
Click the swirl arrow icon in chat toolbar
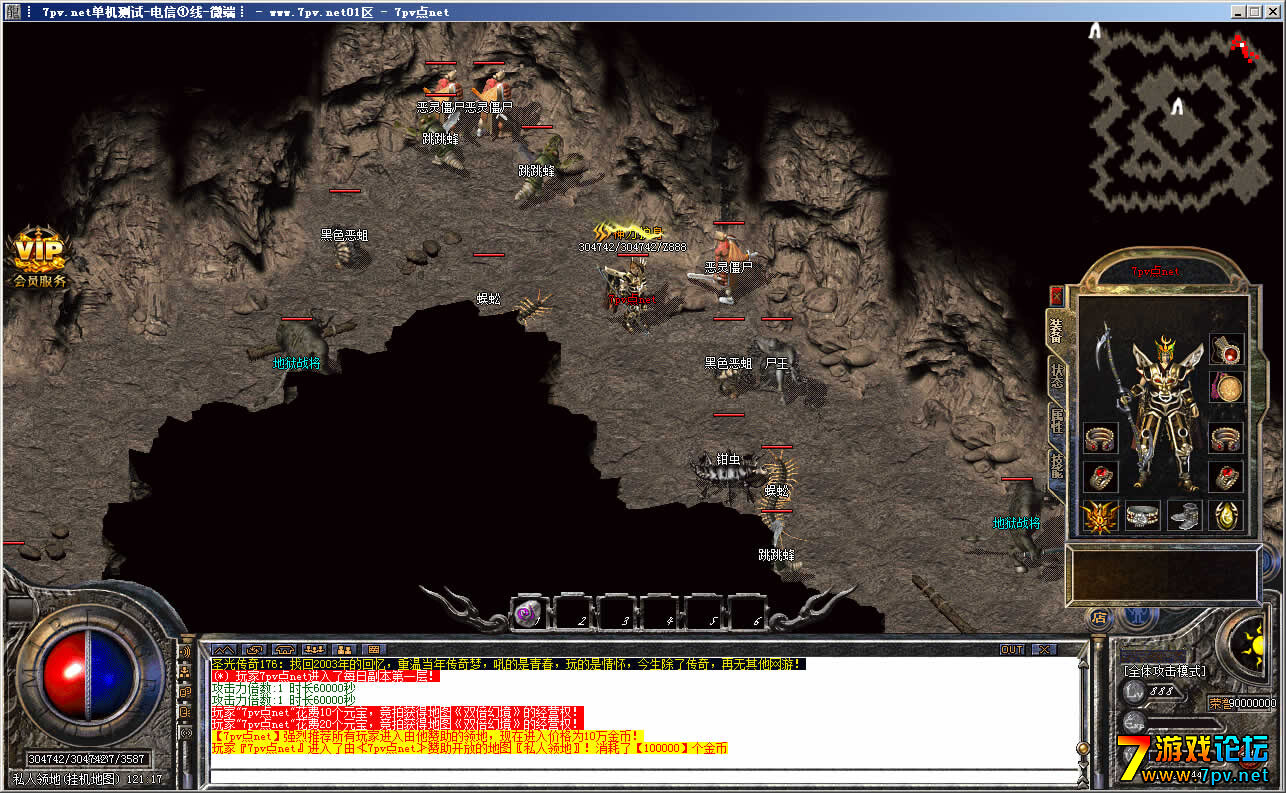point(255,650)
